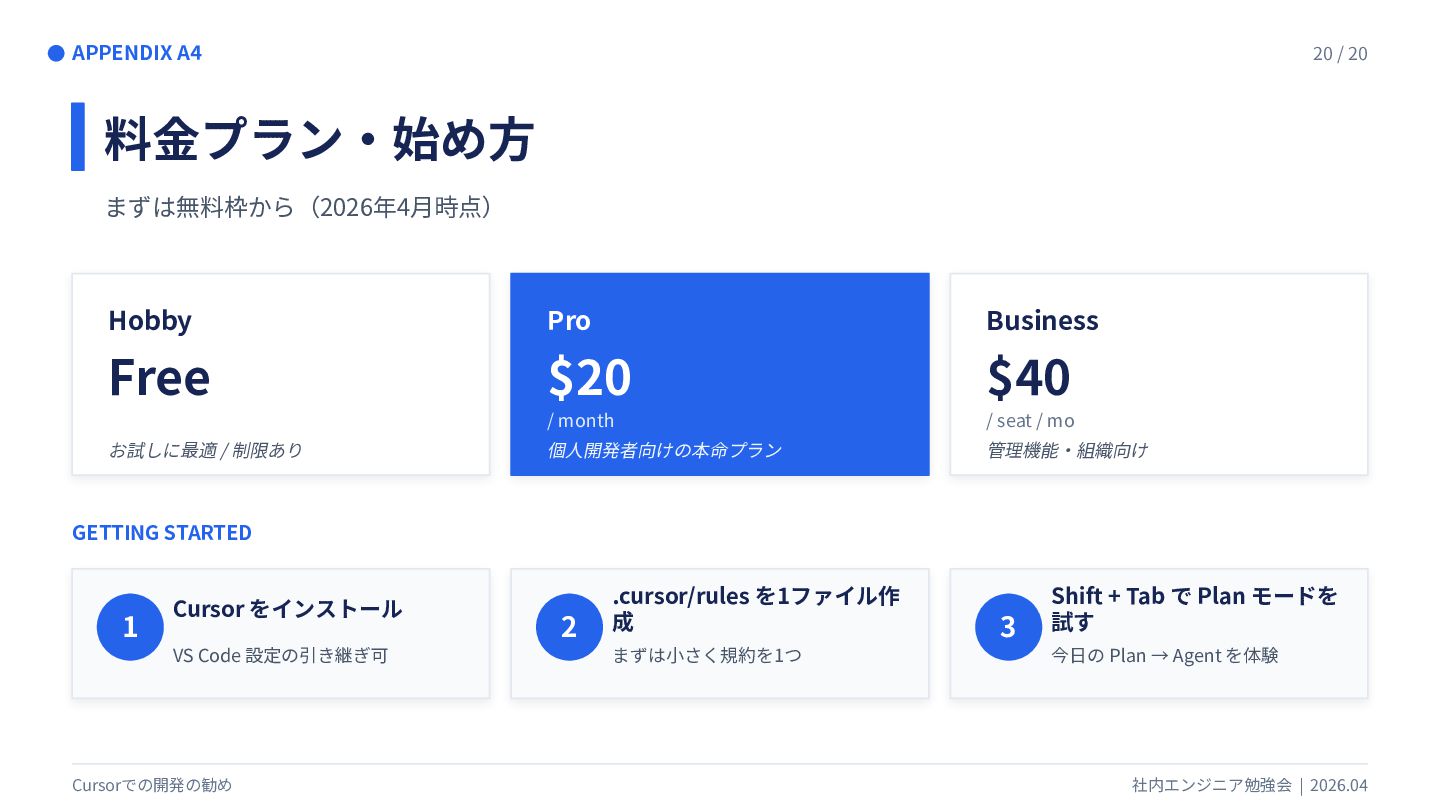Viewport: 1440px width, 810px height.
Task: Click the VS Code 設定の引き継ぎ可 text
Action: (280, 656)
